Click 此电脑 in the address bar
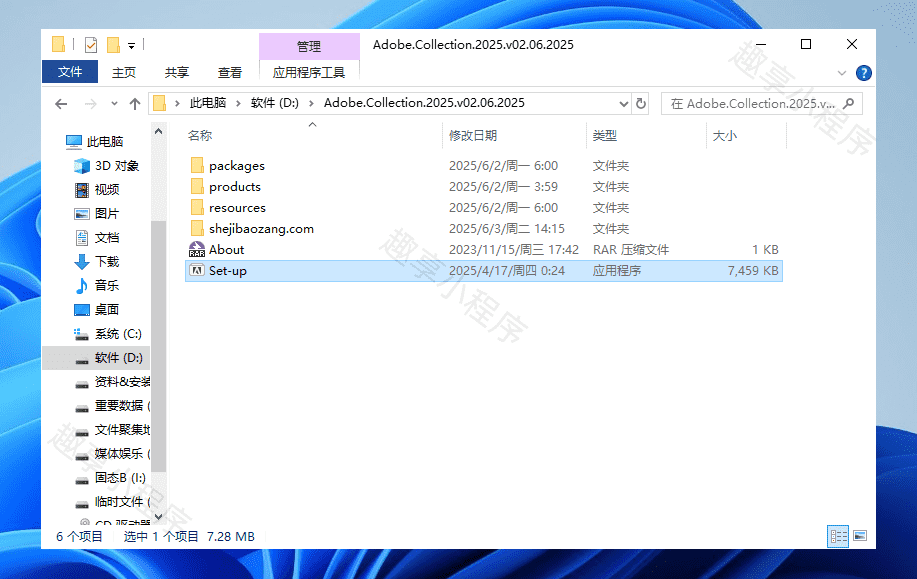This screenshot has width=917, height=579. coord(208,103)
